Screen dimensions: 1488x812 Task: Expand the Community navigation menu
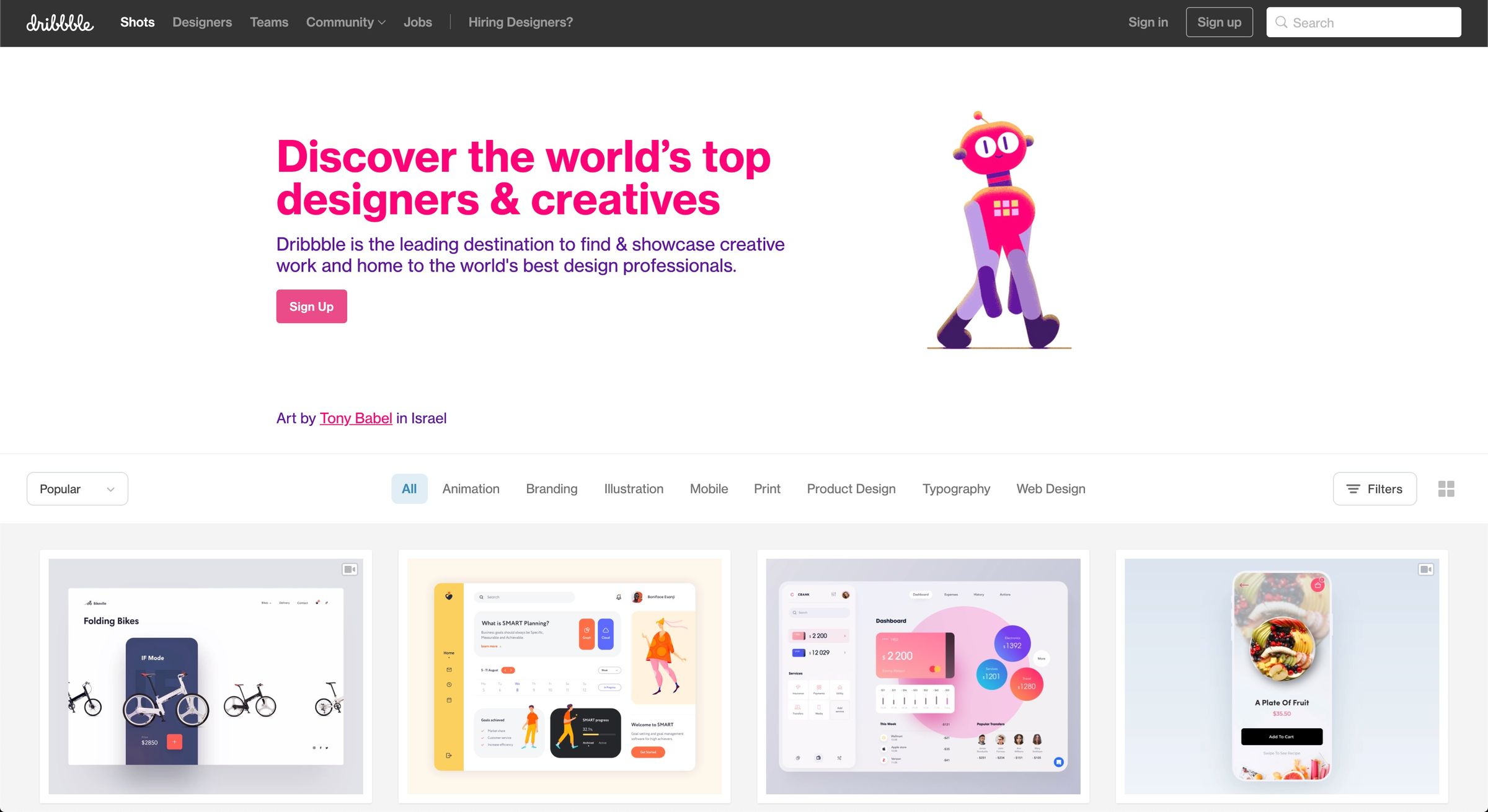[x=345, y=22]
